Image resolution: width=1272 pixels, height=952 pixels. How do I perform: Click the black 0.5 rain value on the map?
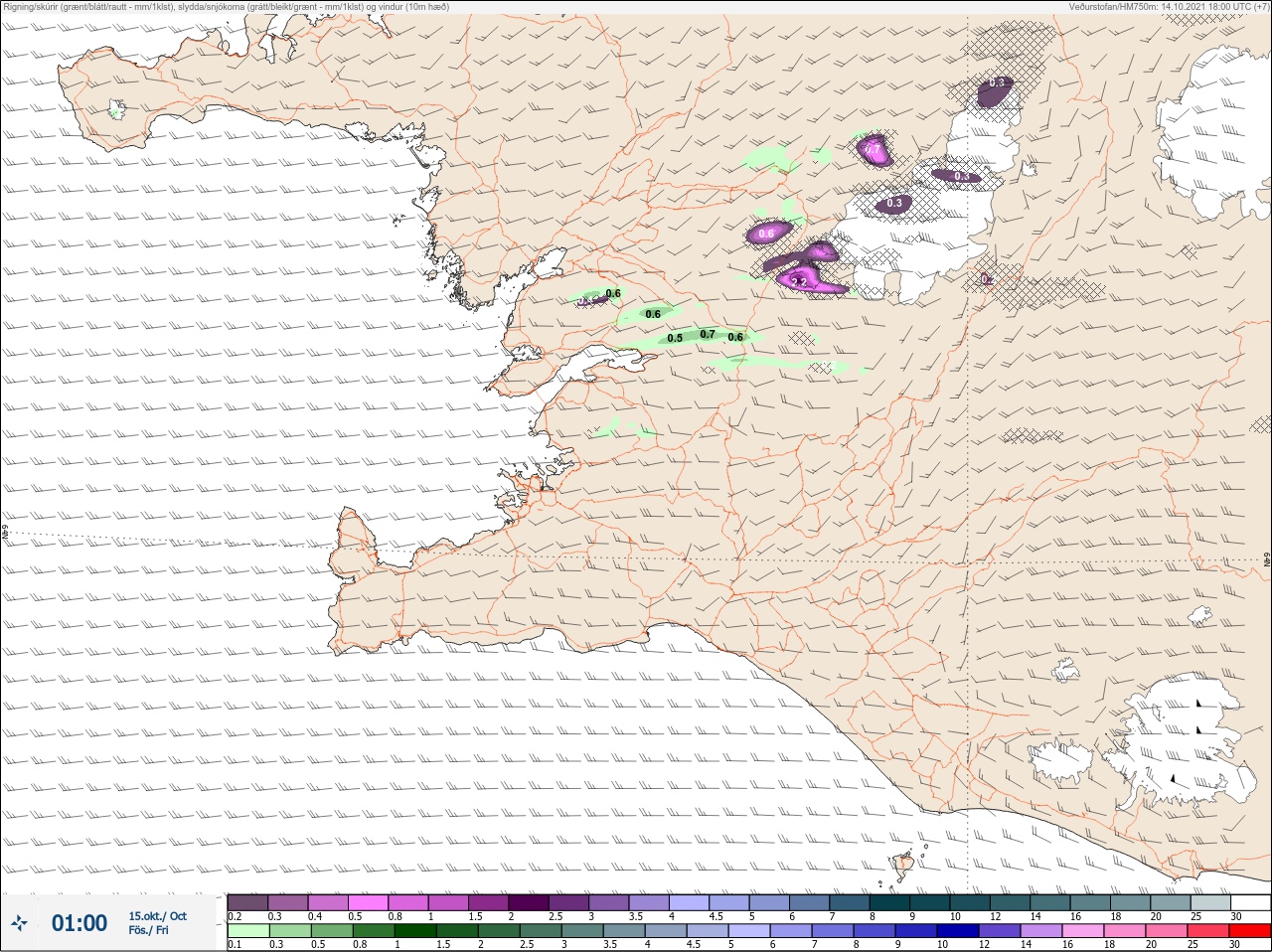click(x=675, y=338)
